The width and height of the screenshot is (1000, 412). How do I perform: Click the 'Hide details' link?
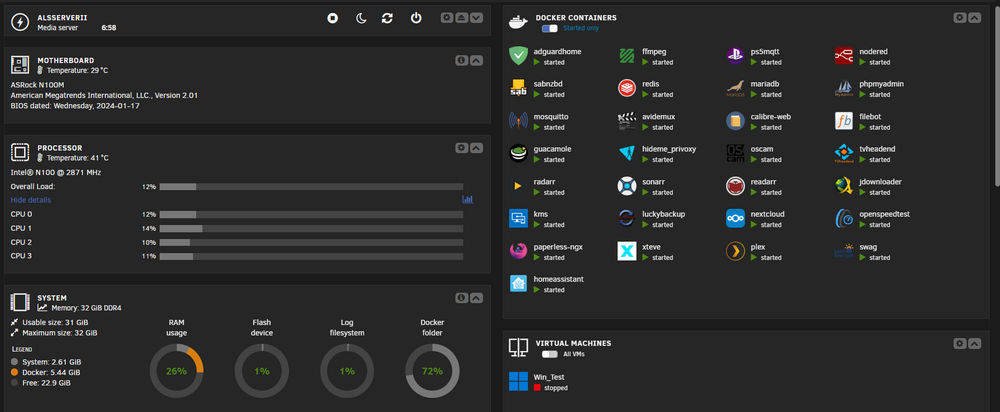point(31,200)
